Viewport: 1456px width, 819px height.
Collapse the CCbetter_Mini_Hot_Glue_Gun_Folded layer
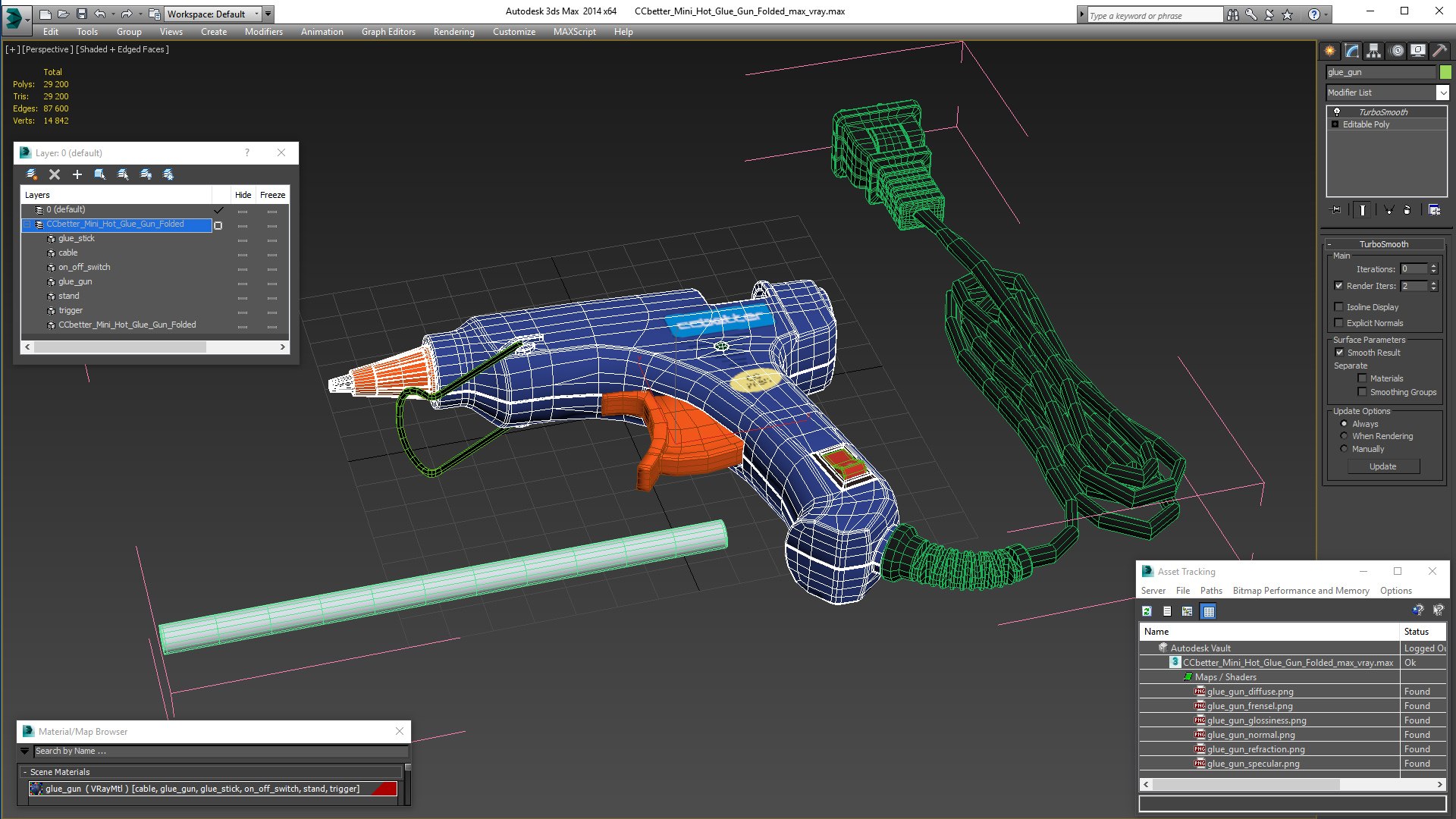[27, 224]
